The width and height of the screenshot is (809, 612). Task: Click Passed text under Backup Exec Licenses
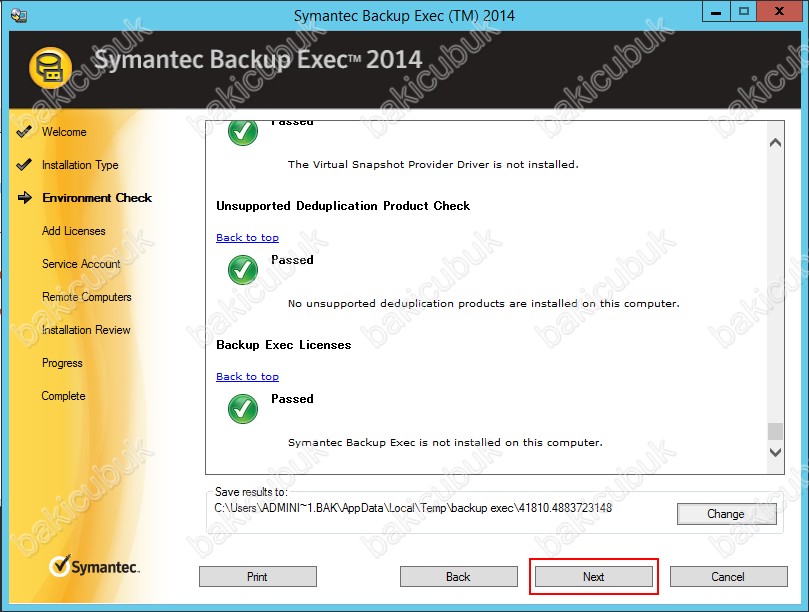click(293, 399)
